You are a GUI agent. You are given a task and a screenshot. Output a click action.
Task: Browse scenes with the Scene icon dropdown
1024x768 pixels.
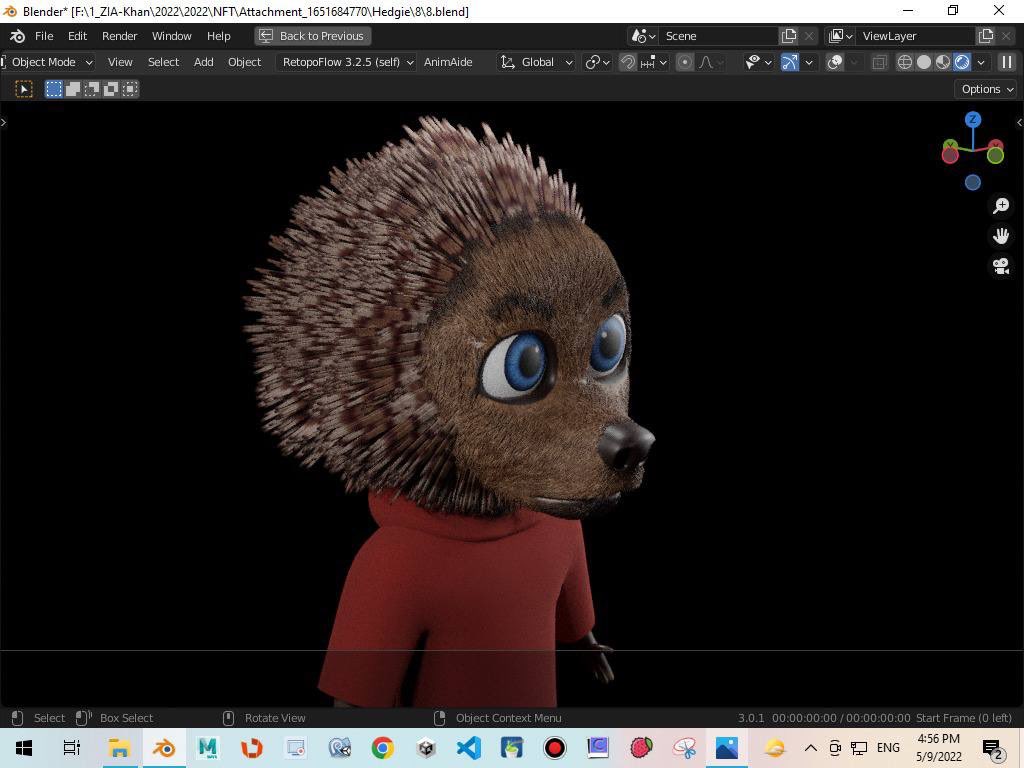tap(643, 36)
